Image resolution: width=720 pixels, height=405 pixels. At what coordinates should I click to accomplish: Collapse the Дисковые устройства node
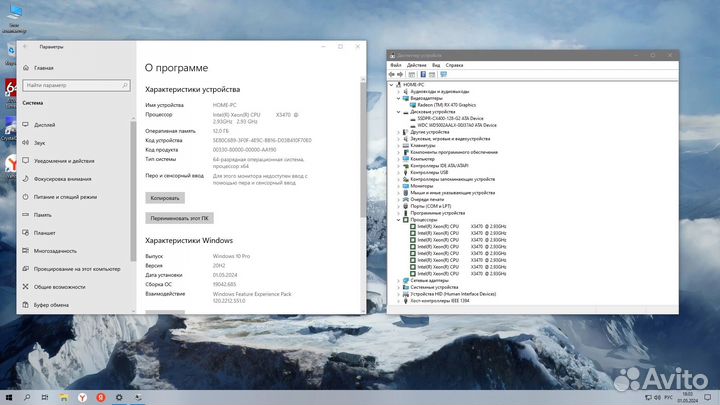click(399, 112)
